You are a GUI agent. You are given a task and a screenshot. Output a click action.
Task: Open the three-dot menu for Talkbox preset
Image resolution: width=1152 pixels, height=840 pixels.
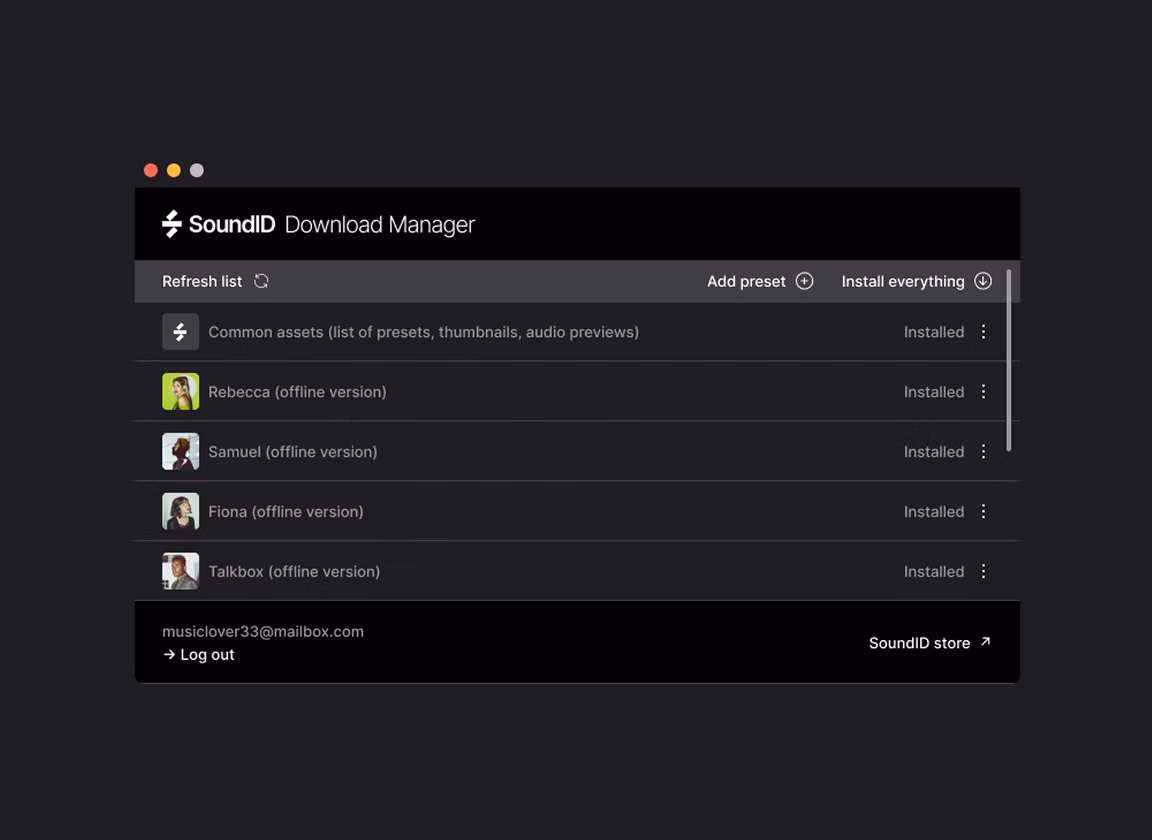983,571
